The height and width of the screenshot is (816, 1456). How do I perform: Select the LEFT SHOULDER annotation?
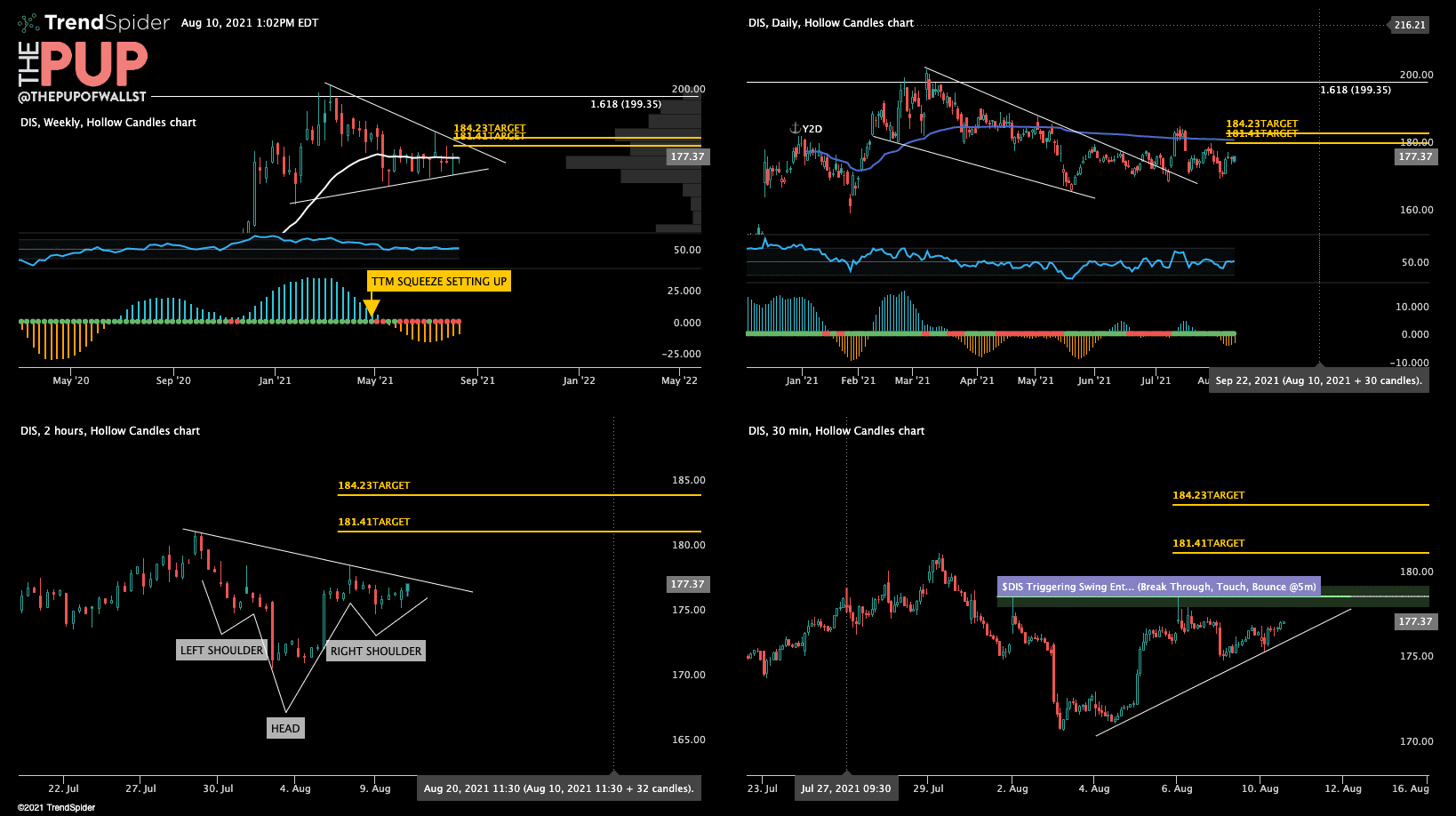[221, 651]
